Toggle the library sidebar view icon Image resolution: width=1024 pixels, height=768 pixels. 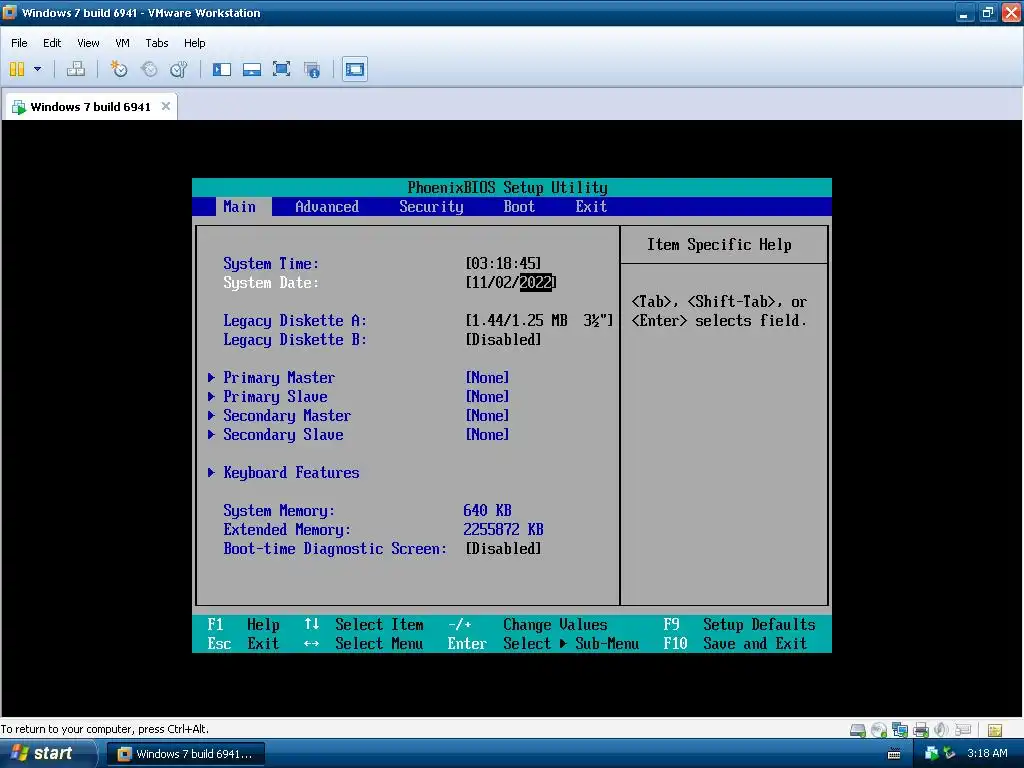click(x=222, y=69)
